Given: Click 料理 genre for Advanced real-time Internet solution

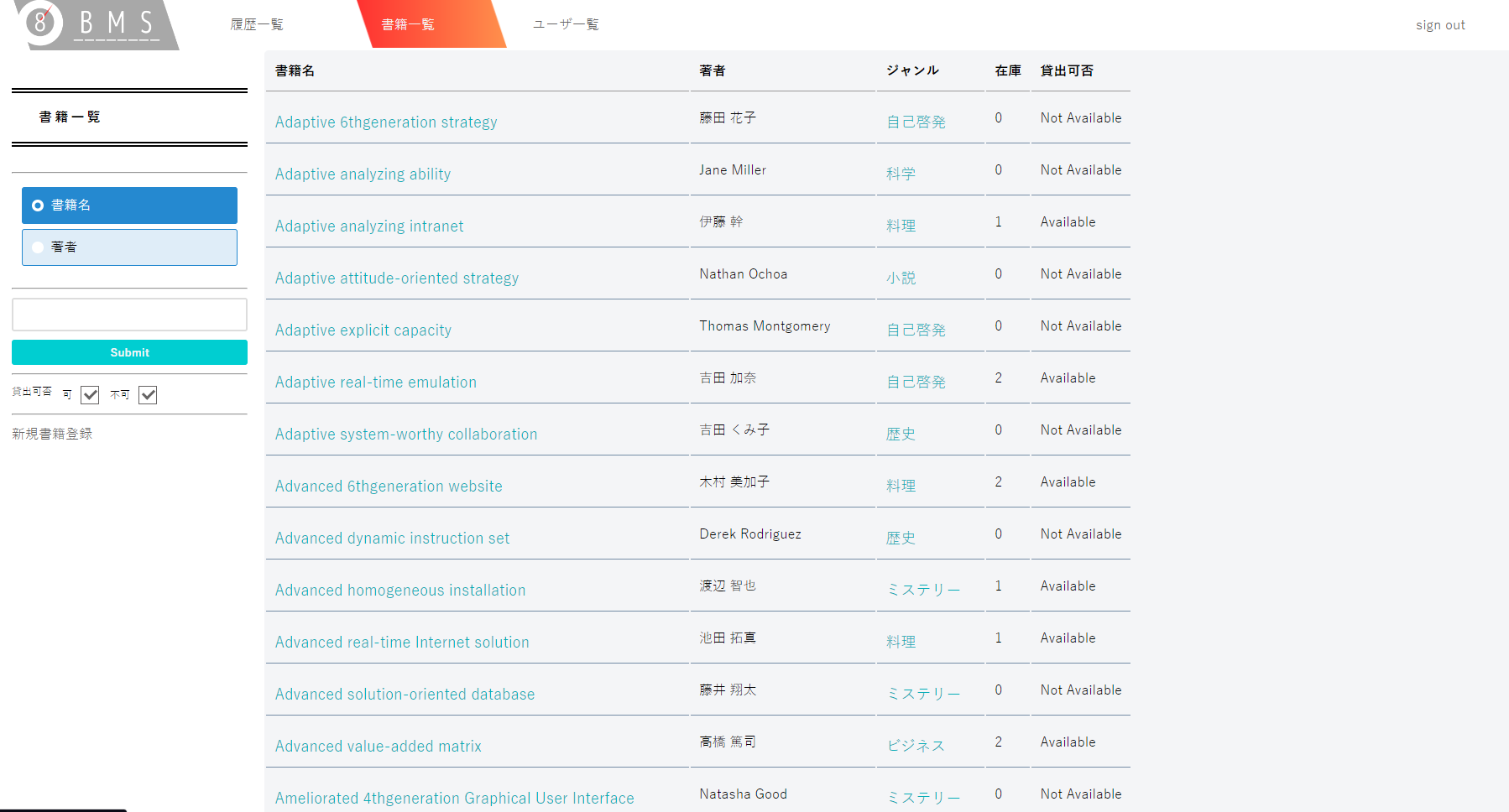Looking at the screenshot, I should coord(901,643).
